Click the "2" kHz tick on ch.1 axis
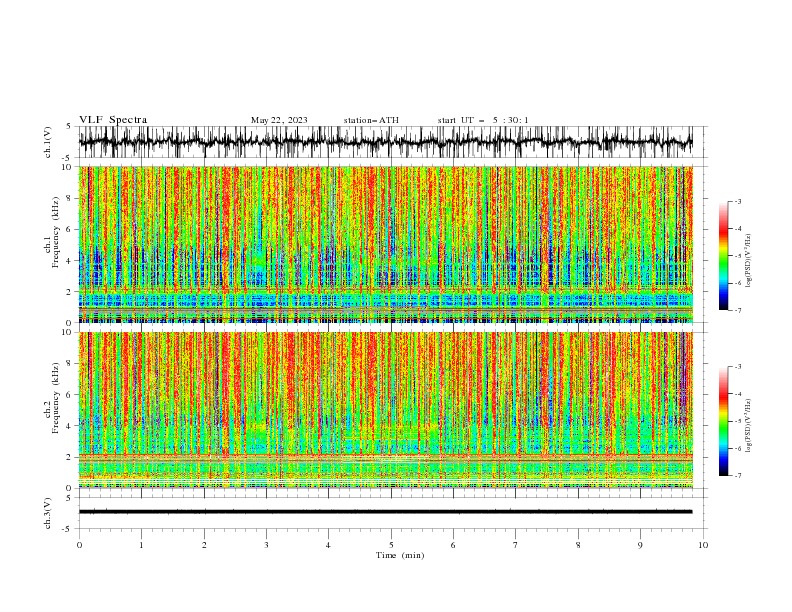 click(x=70, y=292)
